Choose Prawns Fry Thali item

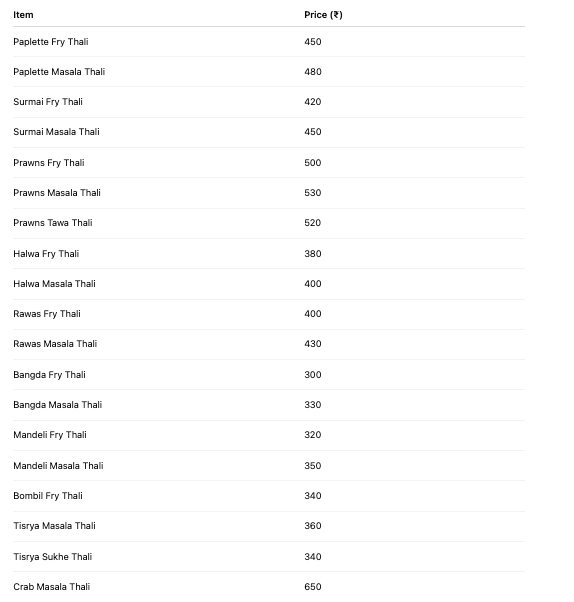coord(49,163)
